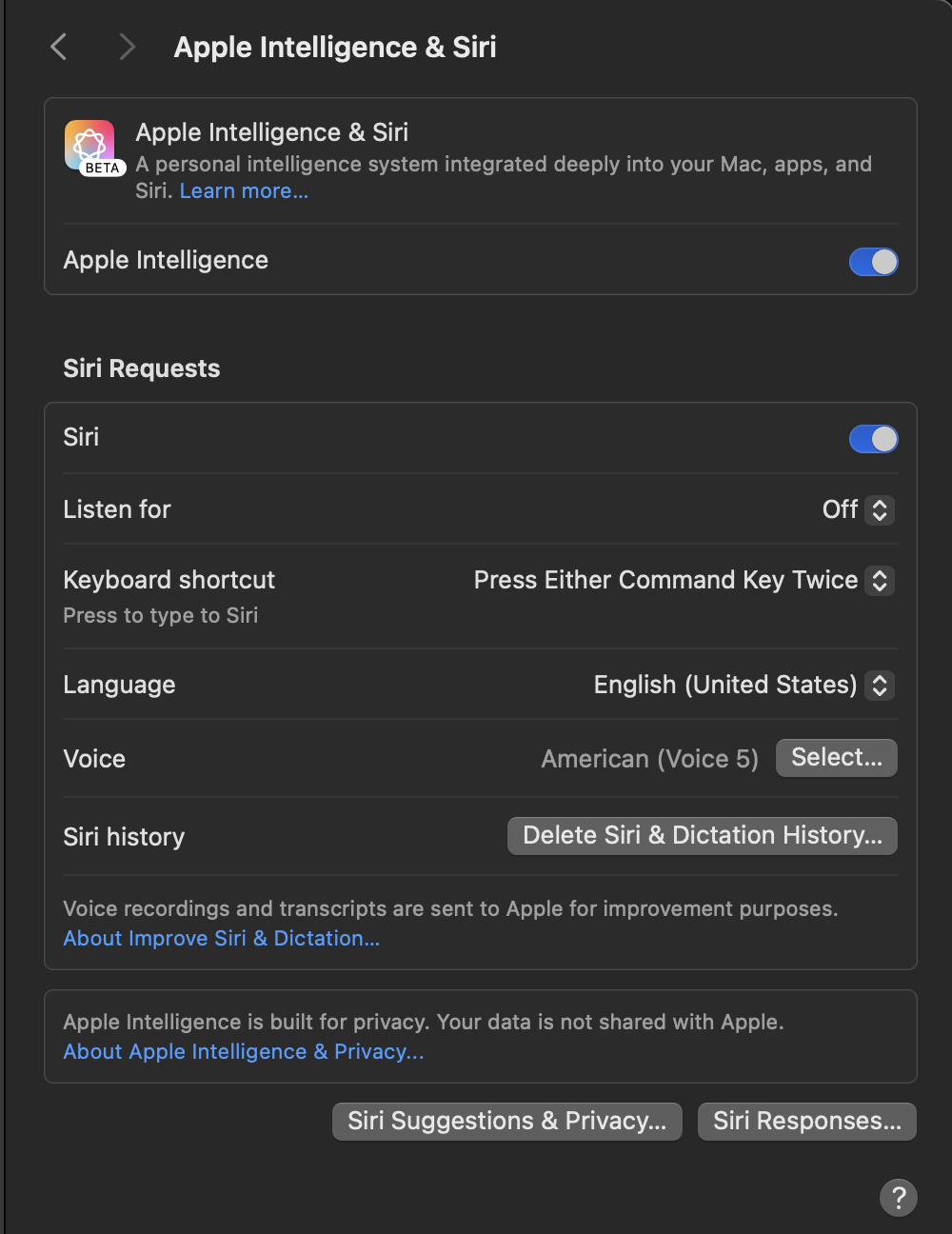Click the Select… voice button

tap(836, 758)
